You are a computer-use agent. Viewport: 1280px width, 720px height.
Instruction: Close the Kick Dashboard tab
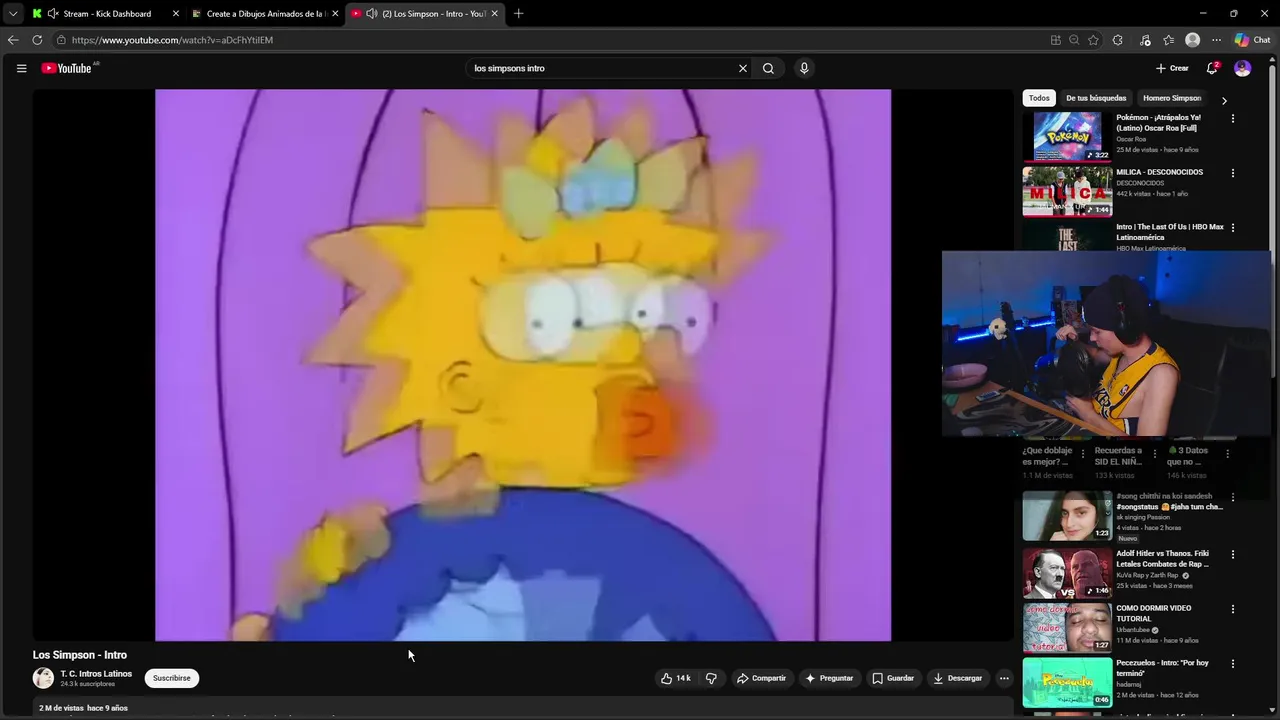[176, 14]
